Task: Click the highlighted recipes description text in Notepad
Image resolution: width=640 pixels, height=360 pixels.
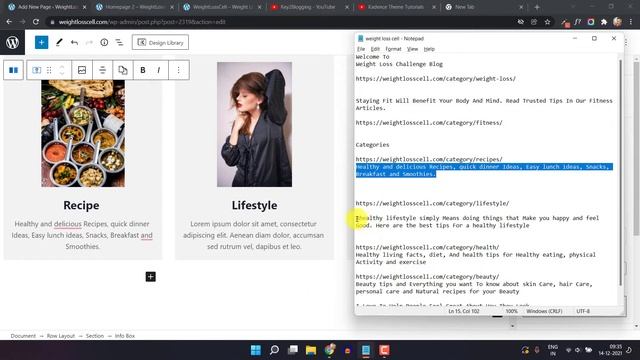Action: coord(484,170)
